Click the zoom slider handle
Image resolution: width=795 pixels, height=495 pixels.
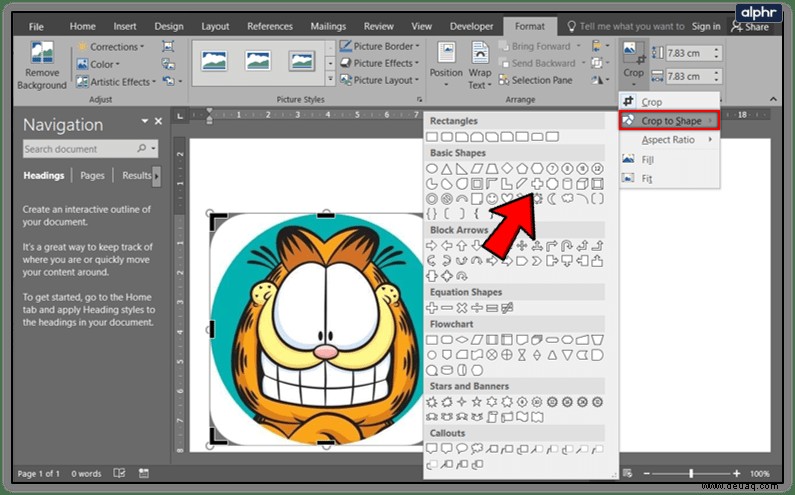tap(691, 473)
